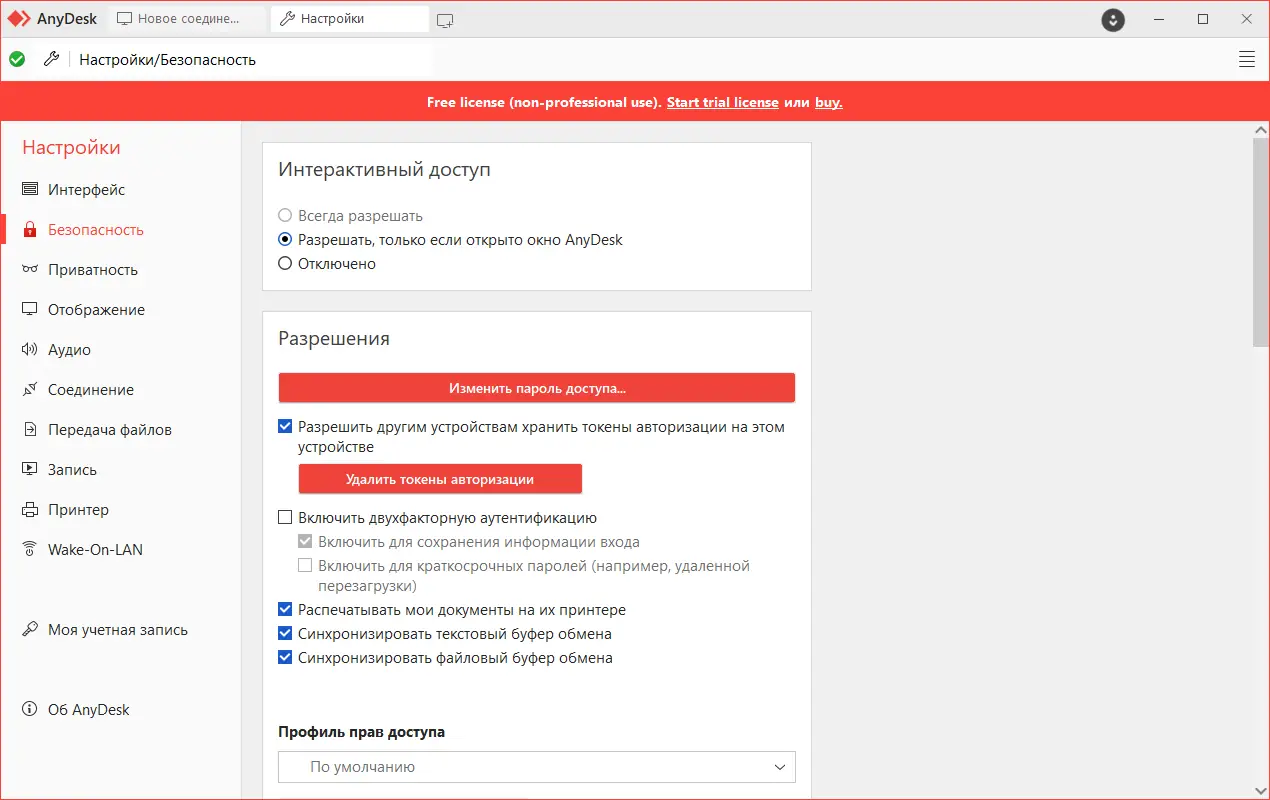Click the 'Разрешения' section heading

[334, 338]
